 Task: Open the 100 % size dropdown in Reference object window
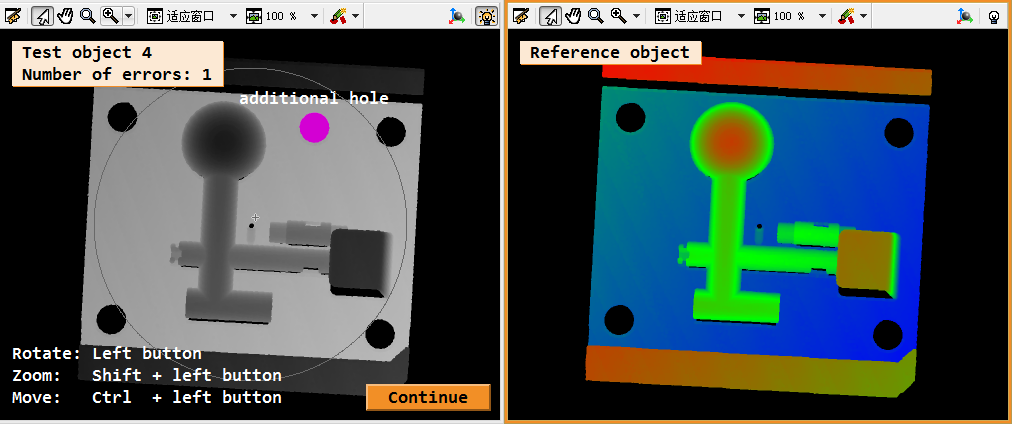point(822,16)
